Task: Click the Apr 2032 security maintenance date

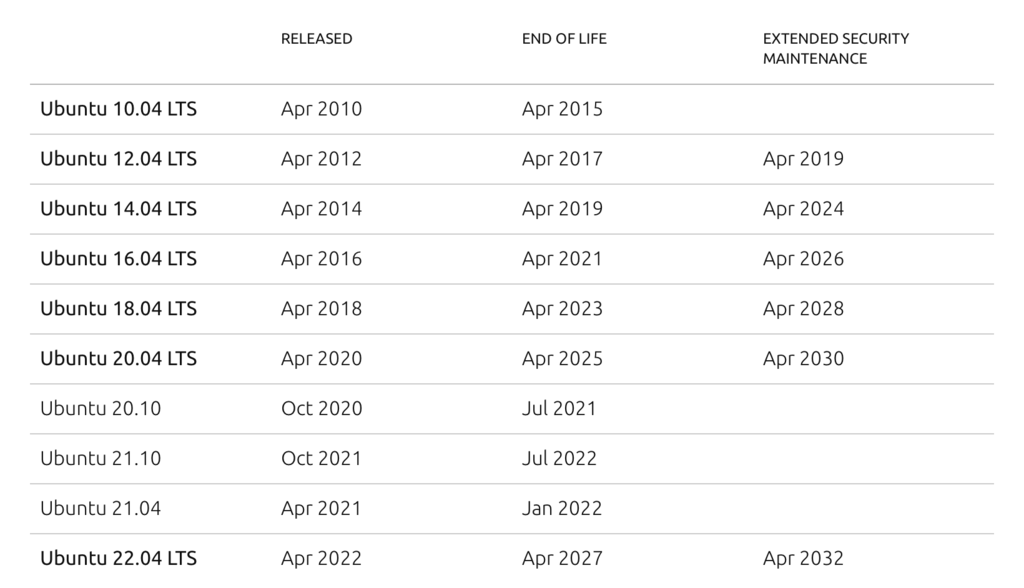Action: [803, 559]
